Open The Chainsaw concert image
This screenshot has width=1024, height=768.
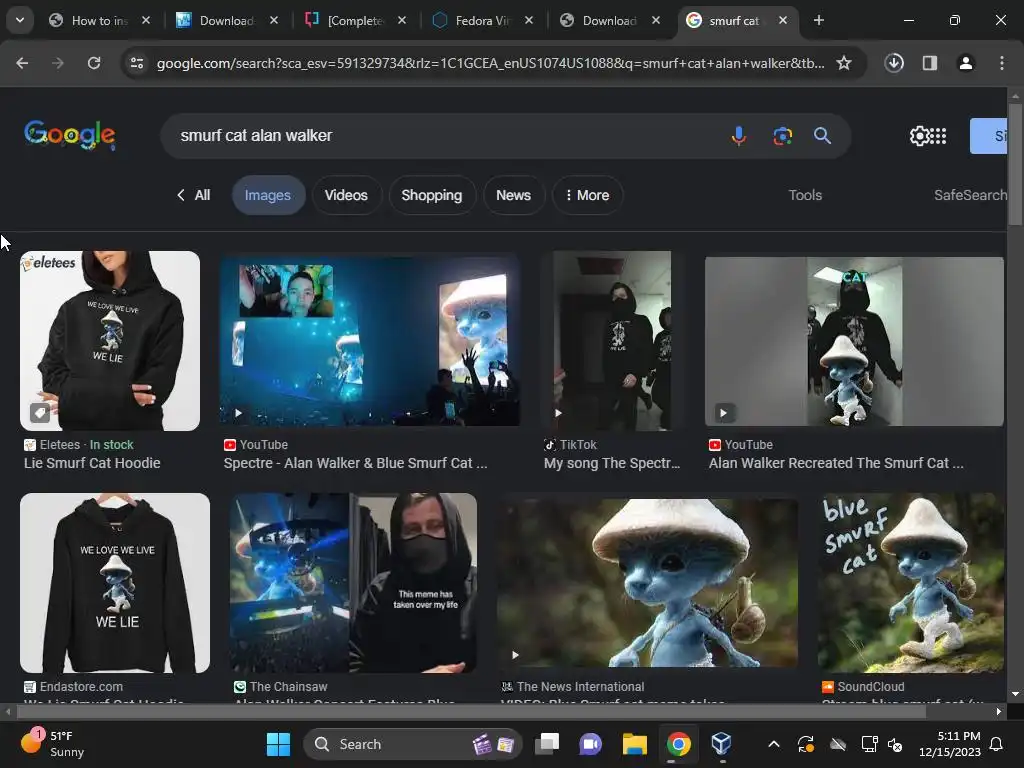click(x=353, y=583)
